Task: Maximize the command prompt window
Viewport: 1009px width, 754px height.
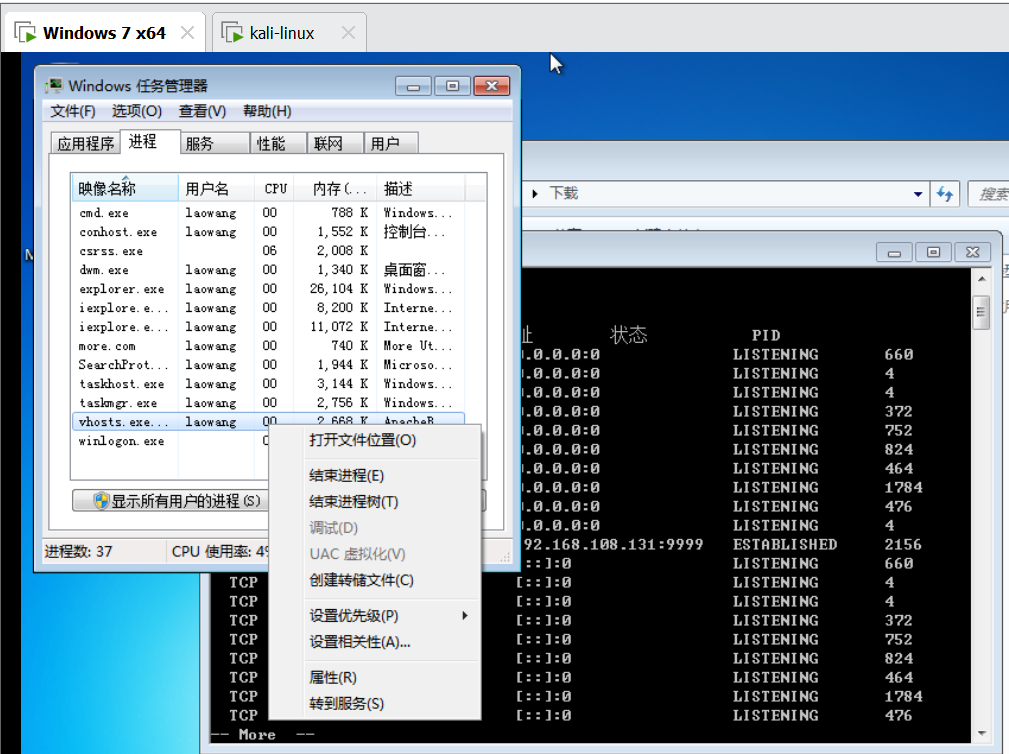Action: pyautogui.click(x=934, y=252)
